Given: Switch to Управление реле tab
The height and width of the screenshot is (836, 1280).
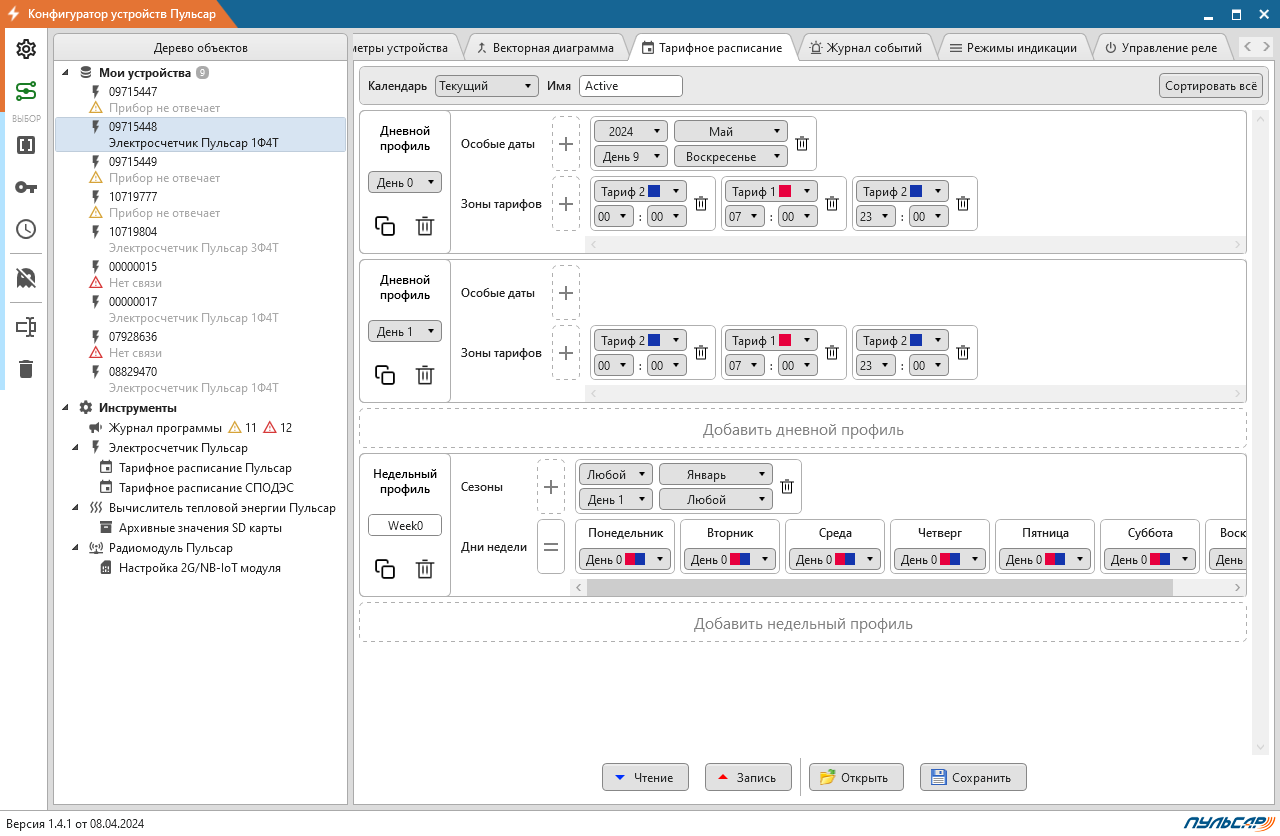Looking at the screenshot, I should 1161,47.
